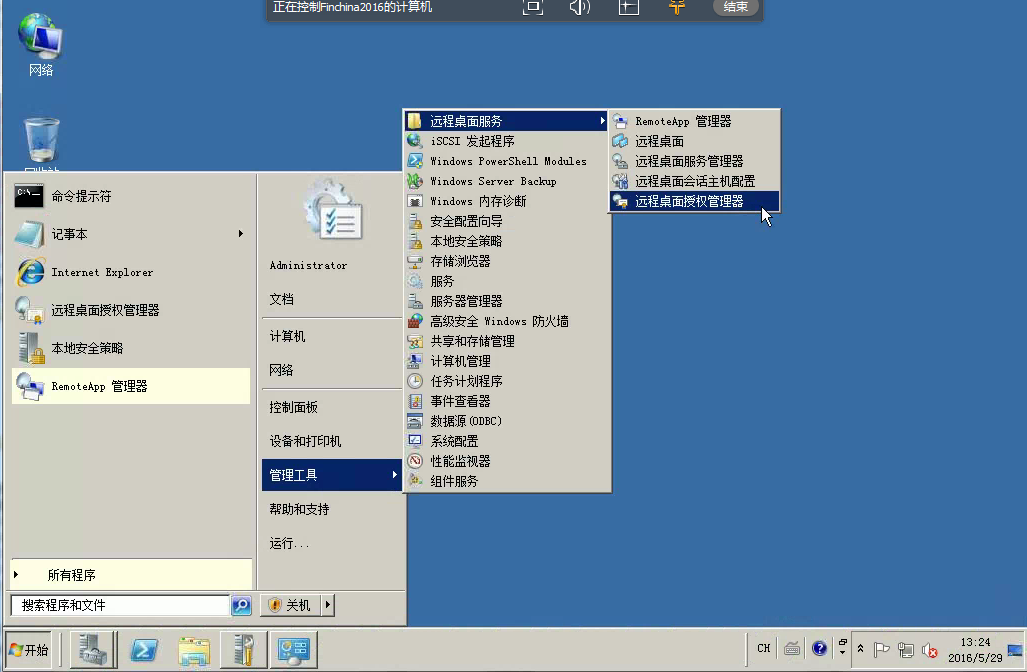Open PowerShell from the taskbar
This screenshot has width=1027, height=672.
pyautogui.click(x=144, y=650)
